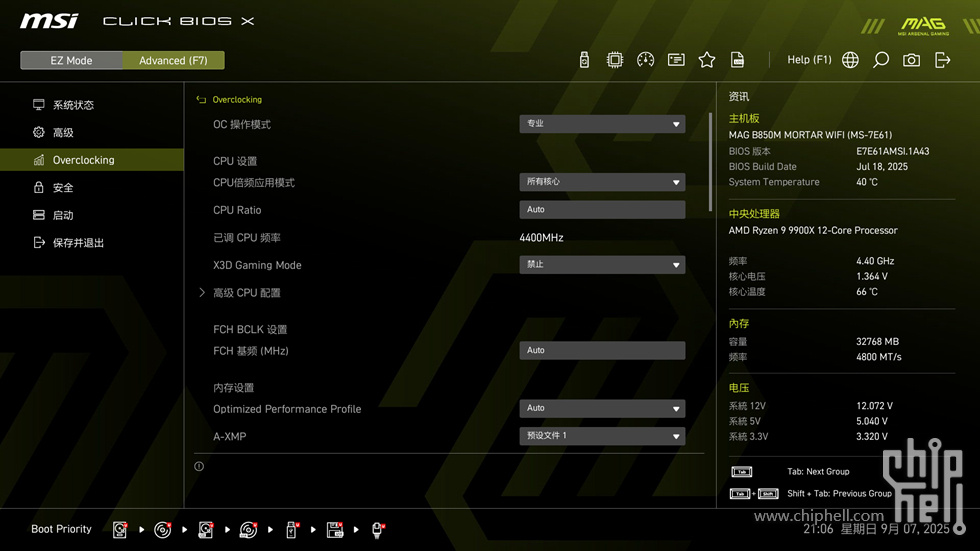Screen dimensions: 980x551
Task: Click the 1.364 V core voltage value
Action: [x=872, y=276]
